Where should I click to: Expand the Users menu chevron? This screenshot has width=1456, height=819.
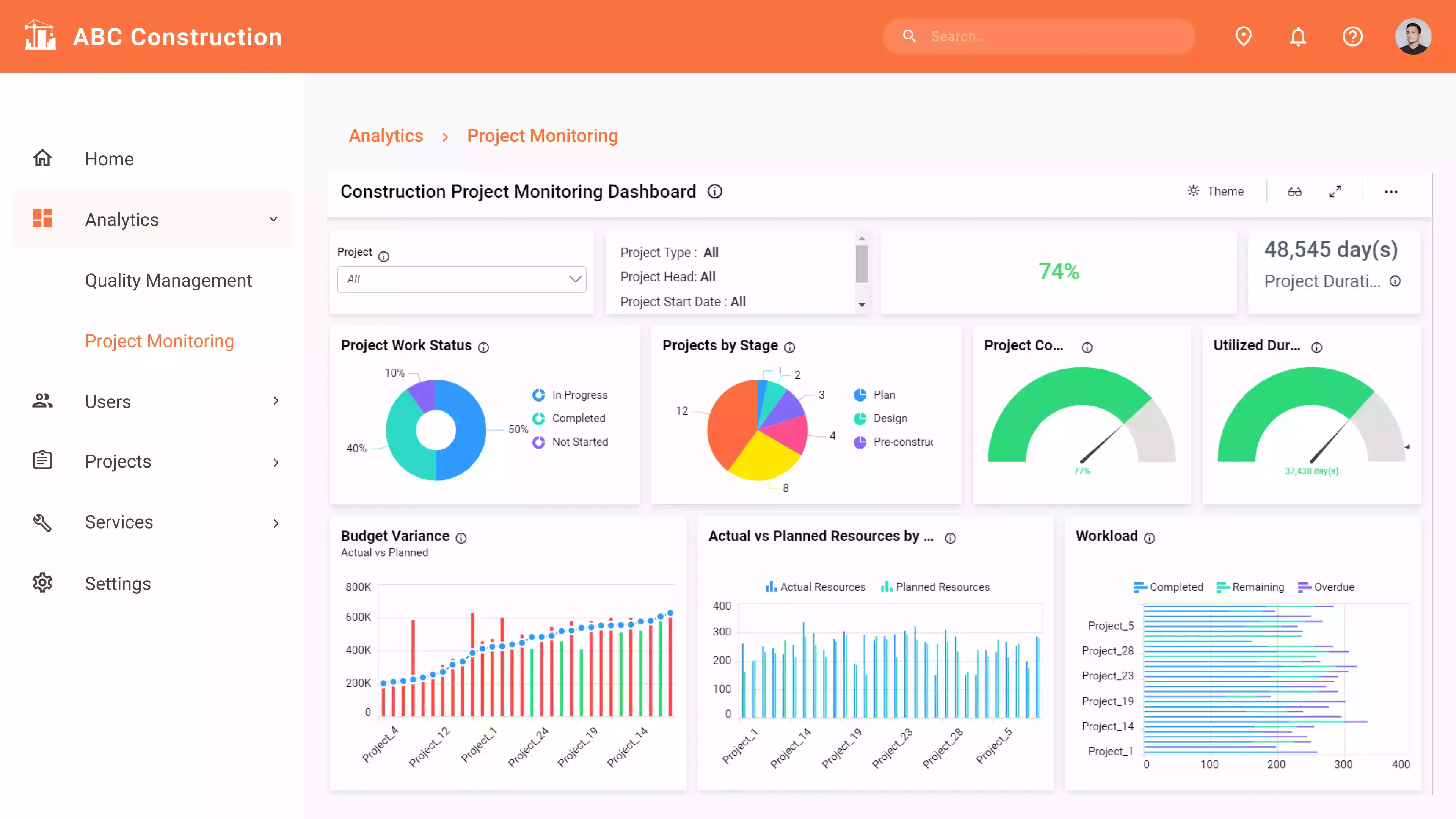click(x=275, y=401)
